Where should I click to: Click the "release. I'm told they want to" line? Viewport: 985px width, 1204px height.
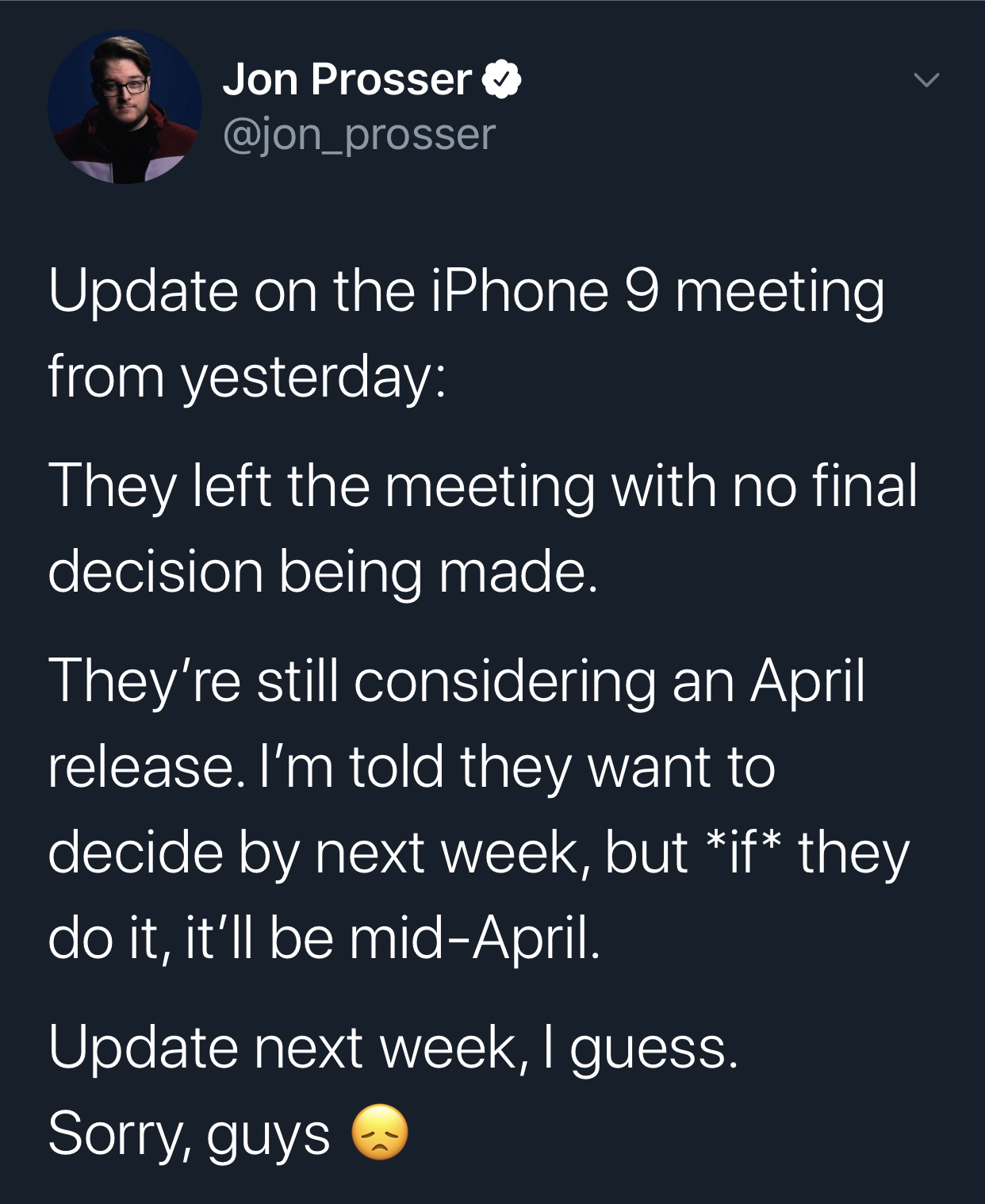(411, 766)
